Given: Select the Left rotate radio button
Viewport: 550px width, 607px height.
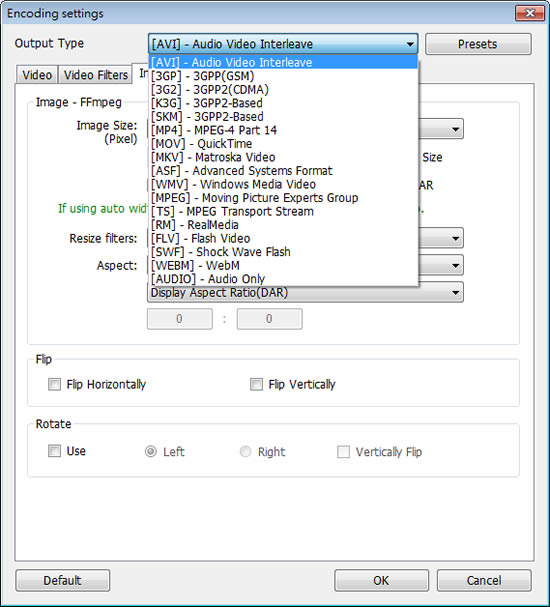Looking at the screenshot, I should click(x=151, y=451).
